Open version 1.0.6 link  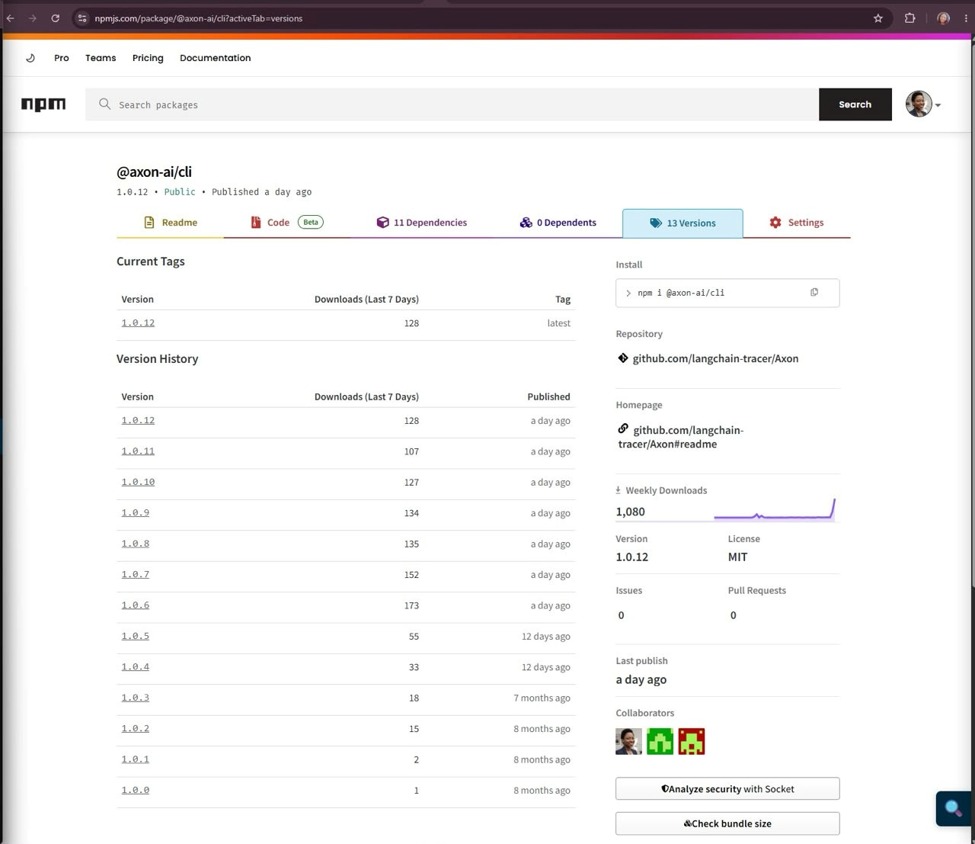tap(136, 605)
